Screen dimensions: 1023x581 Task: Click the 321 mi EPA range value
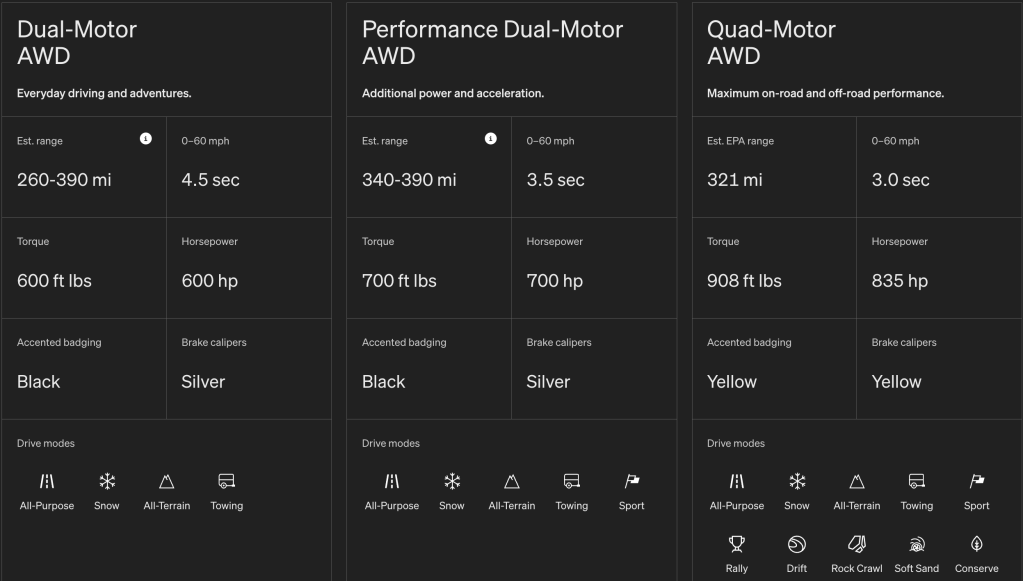point(735,180)
